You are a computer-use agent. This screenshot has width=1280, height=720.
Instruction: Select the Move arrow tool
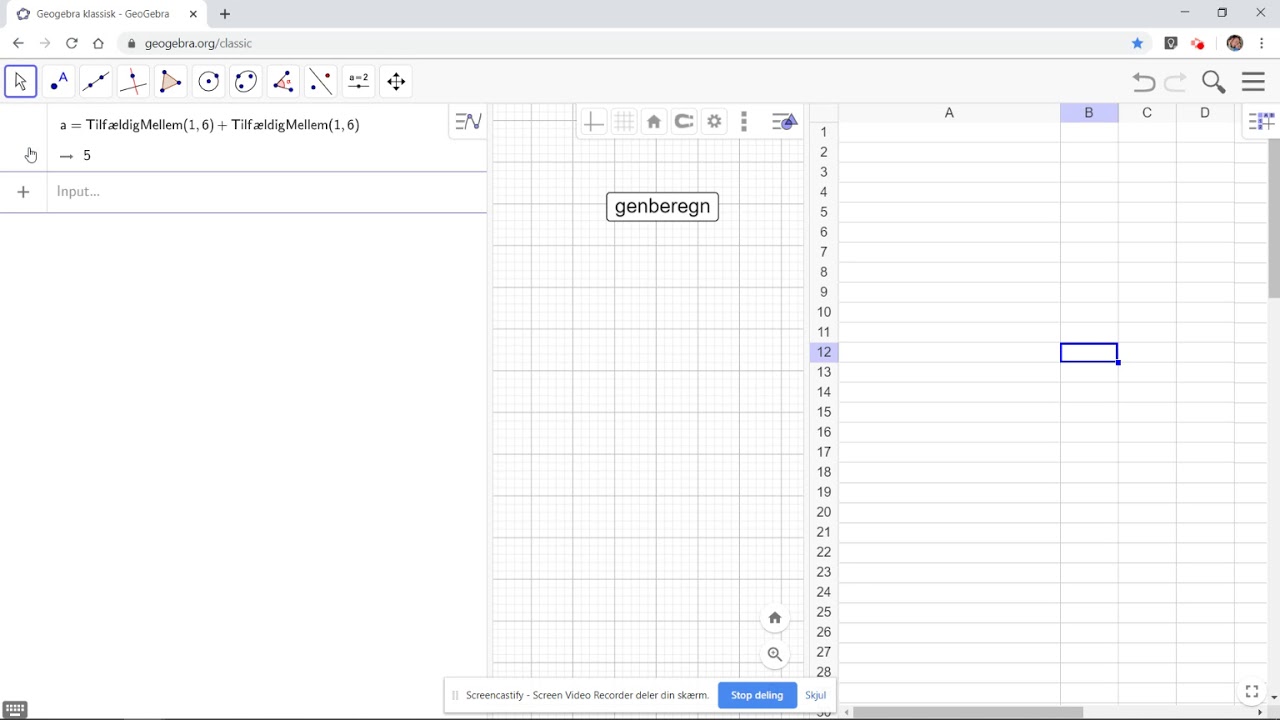tap(21, 82)
